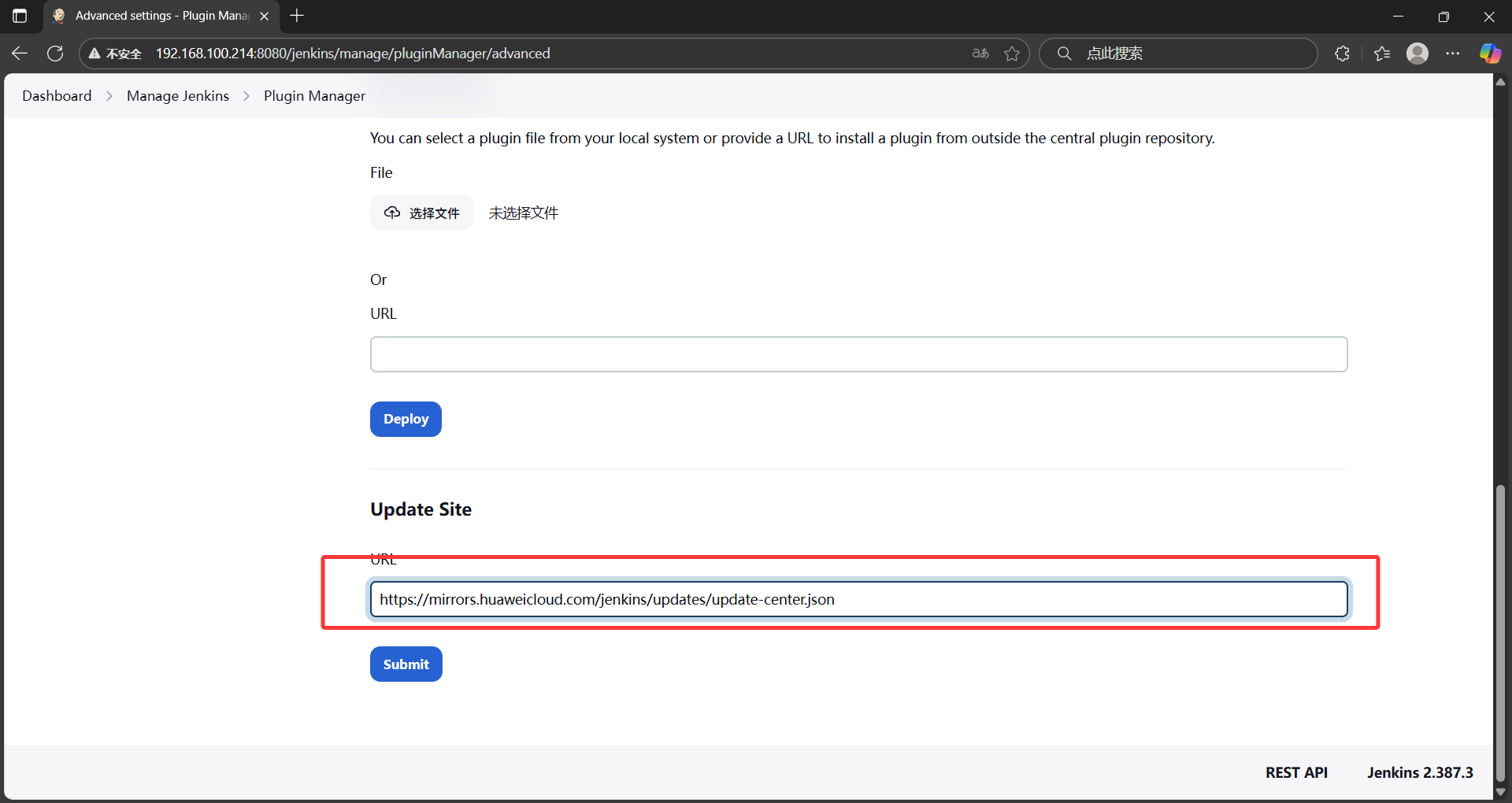Open a new browser tab
This screenshot has width=1512, height=803.
pos(297,16)
